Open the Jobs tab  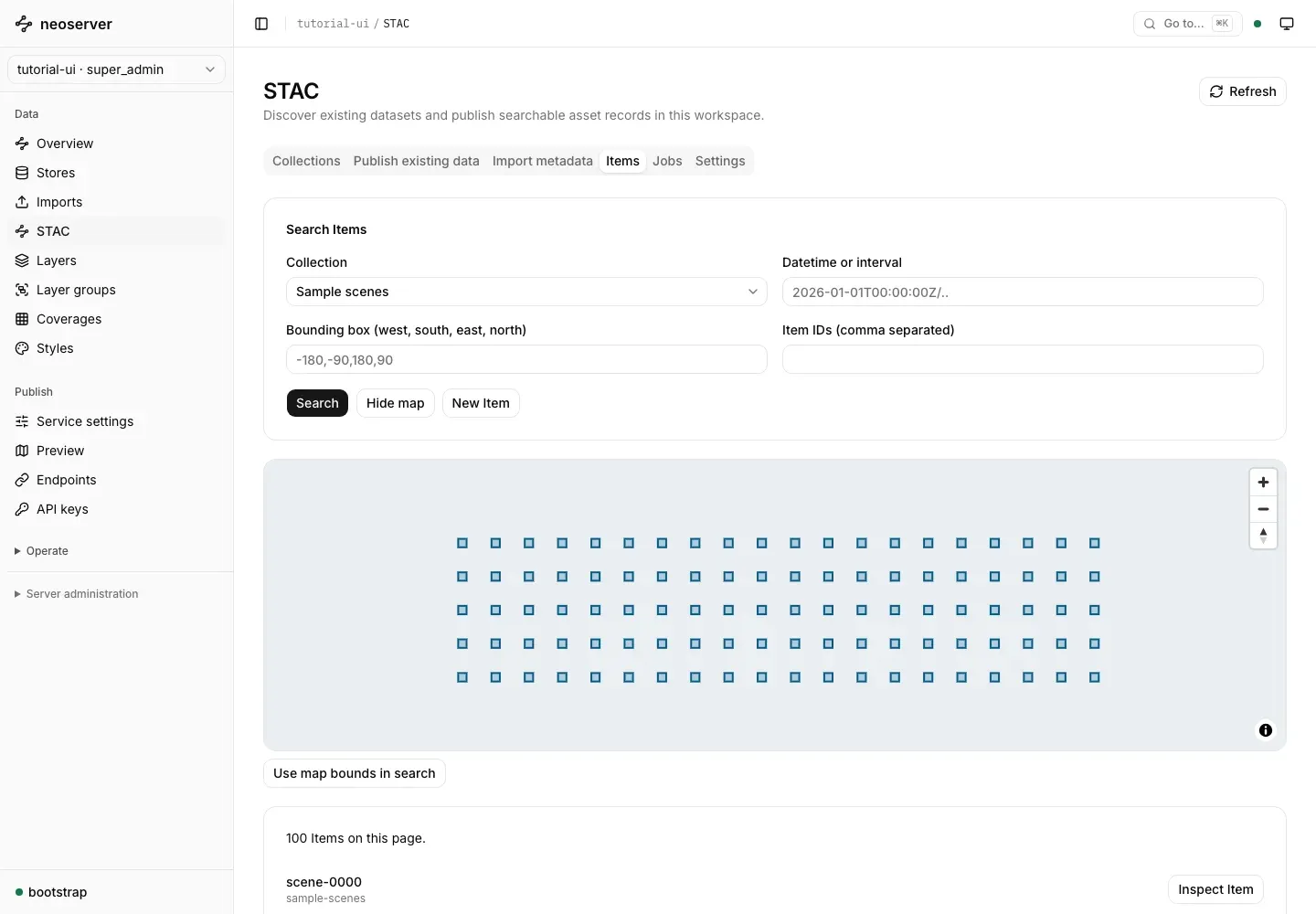click(x=667, y=161)
